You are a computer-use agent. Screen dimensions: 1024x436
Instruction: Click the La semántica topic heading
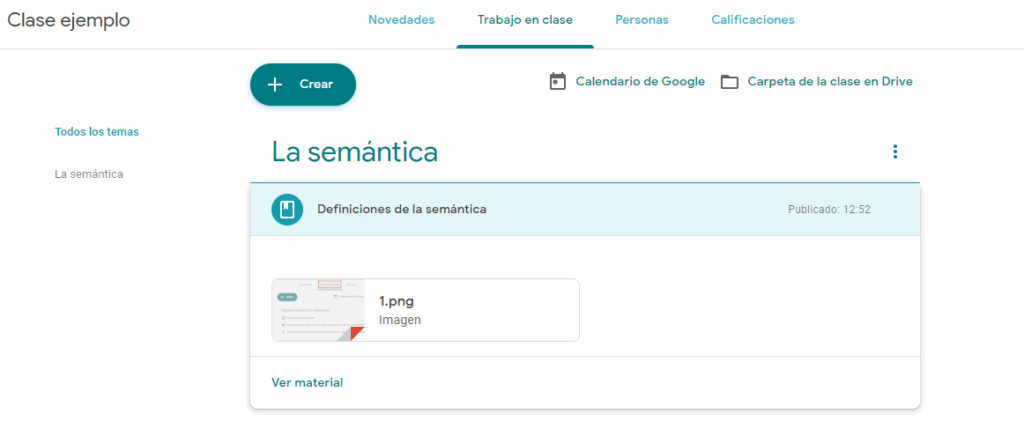coord(354,152)
